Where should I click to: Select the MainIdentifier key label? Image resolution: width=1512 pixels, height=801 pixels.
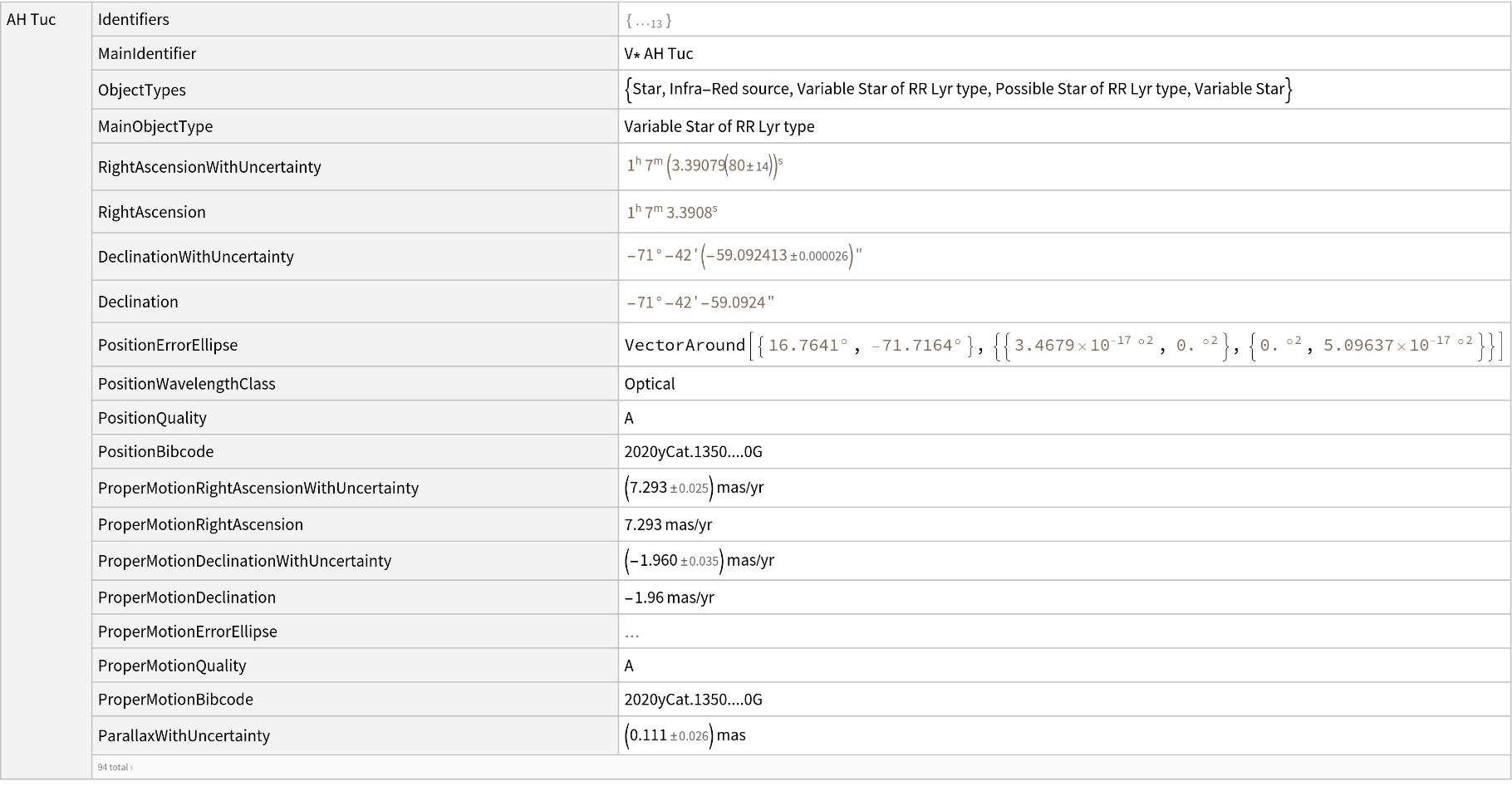click(x=147, y=53)
